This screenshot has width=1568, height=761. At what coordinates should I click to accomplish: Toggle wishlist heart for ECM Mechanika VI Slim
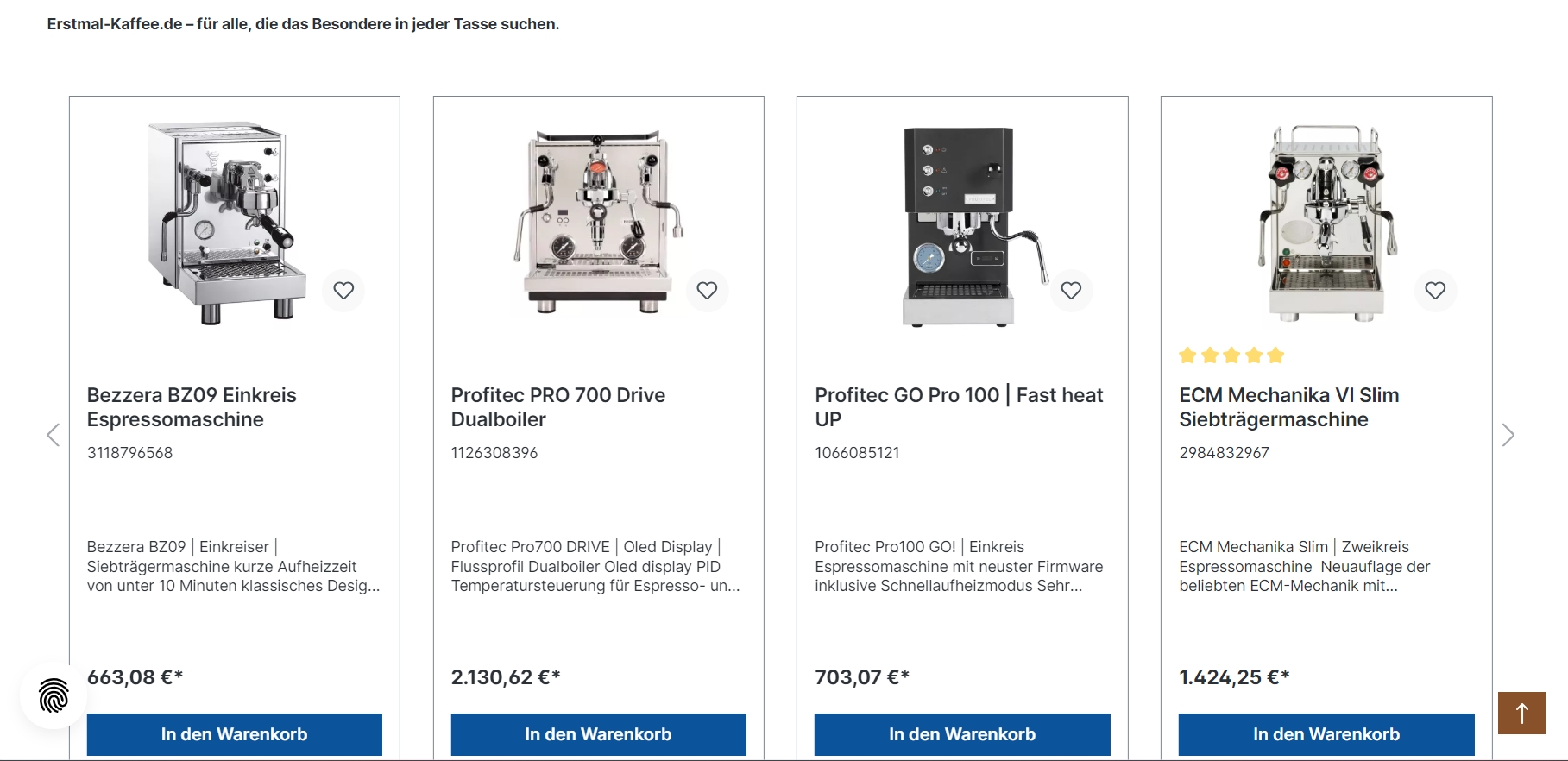coord(1435,291)
